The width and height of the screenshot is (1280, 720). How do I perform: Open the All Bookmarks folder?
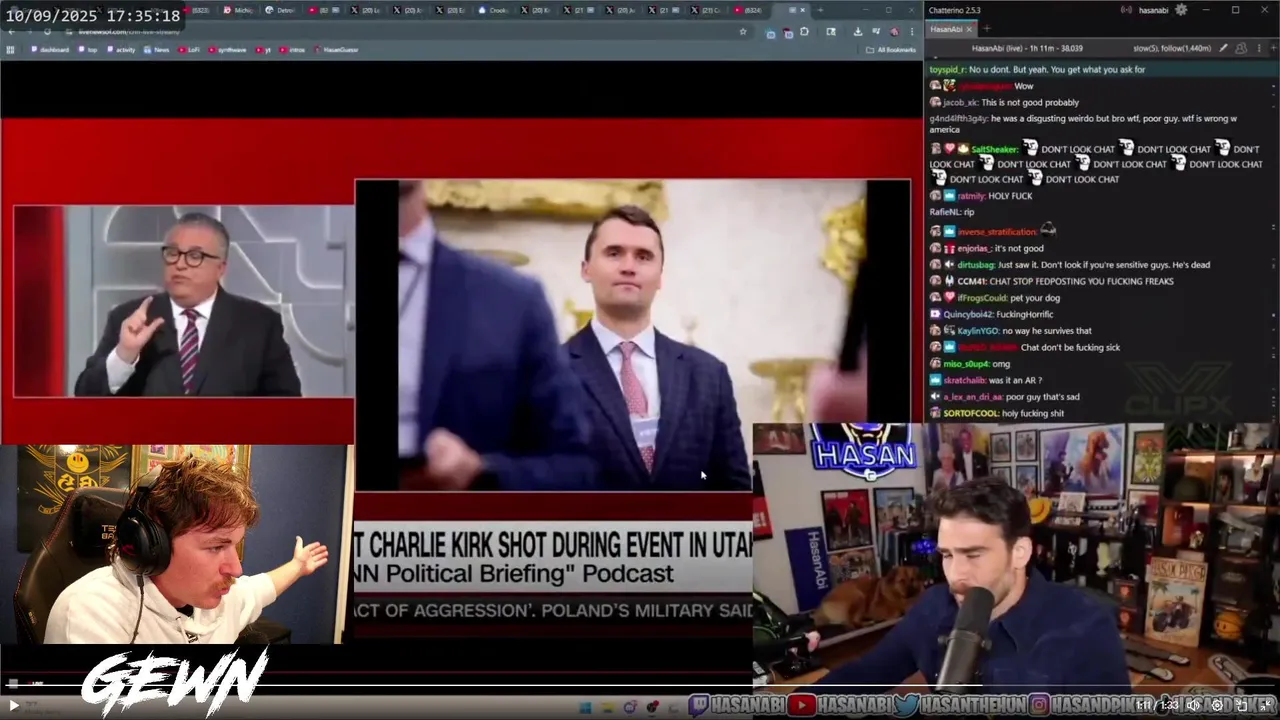coord(891,49)
